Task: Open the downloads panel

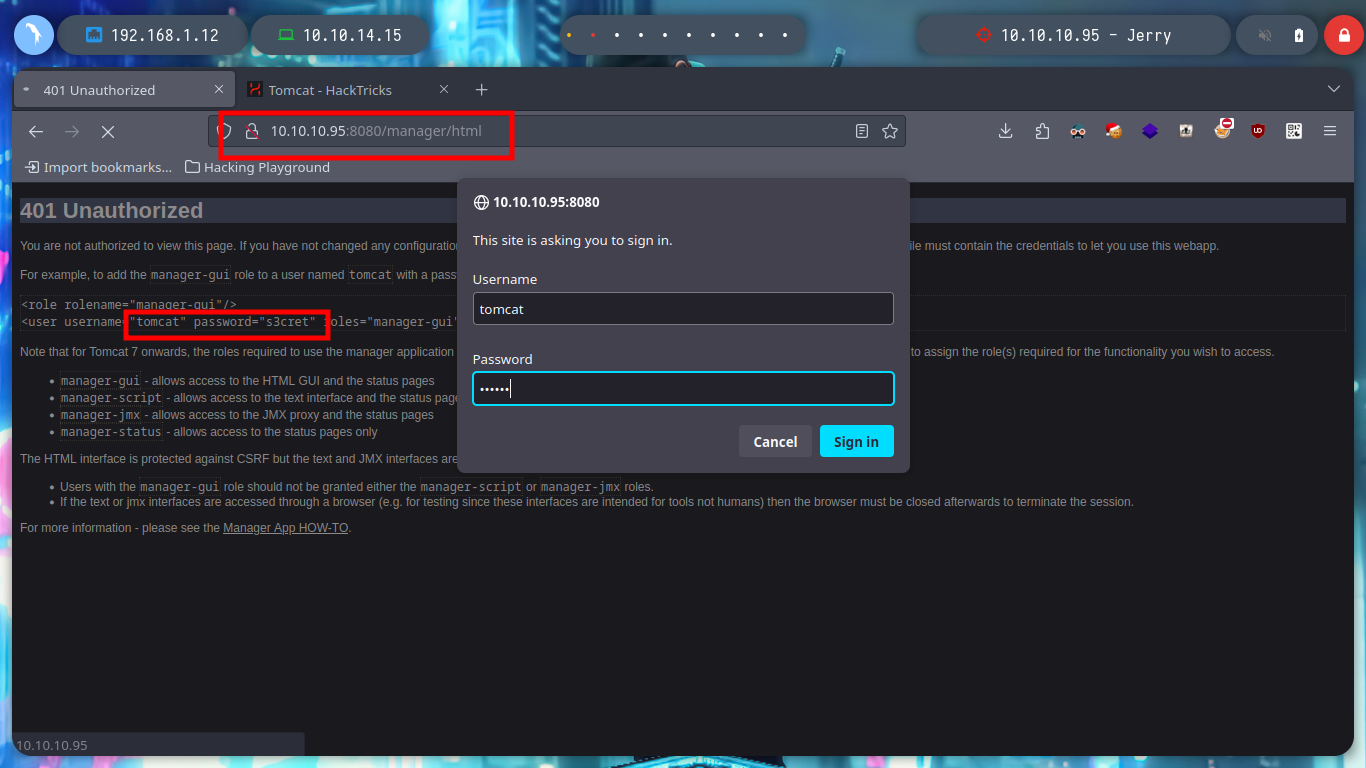Action: point(1006,131)
